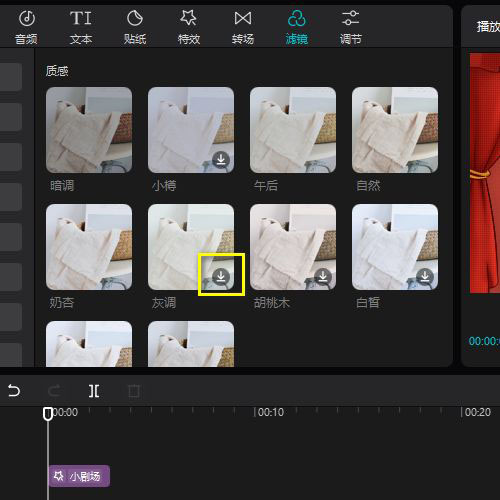This screenshot has width=500, height=500.
Task: Open the 调节 adjustments tab
Action: pos(350,27)
